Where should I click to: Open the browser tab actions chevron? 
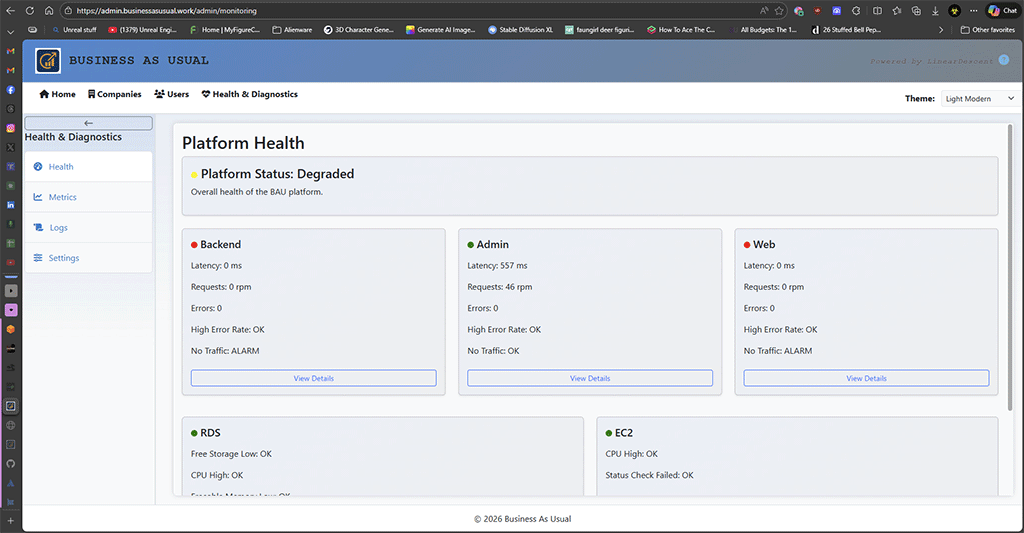pyautogui.click(x=11, y=31)
